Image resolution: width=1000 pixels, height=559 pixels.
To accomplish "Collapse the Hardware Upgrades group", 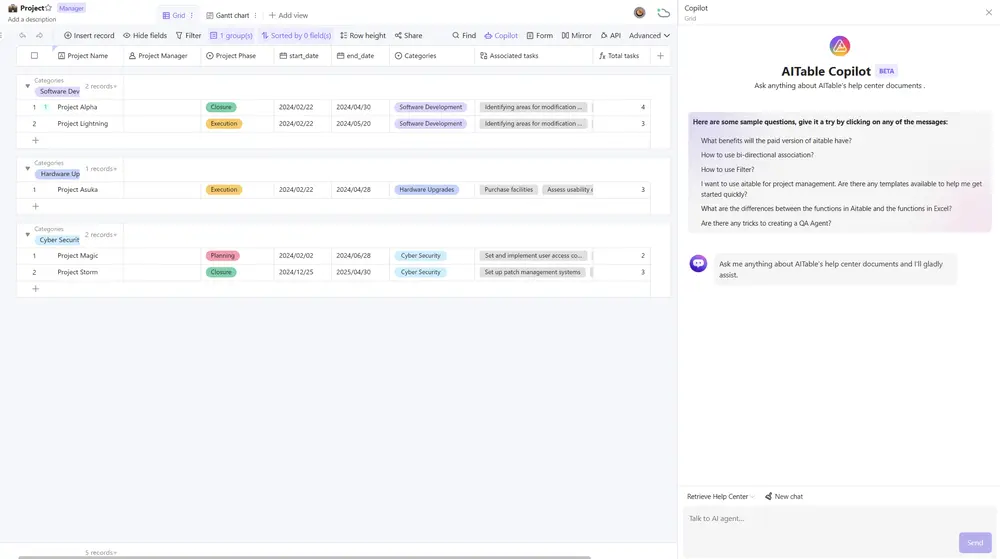I will coord(27,168).
